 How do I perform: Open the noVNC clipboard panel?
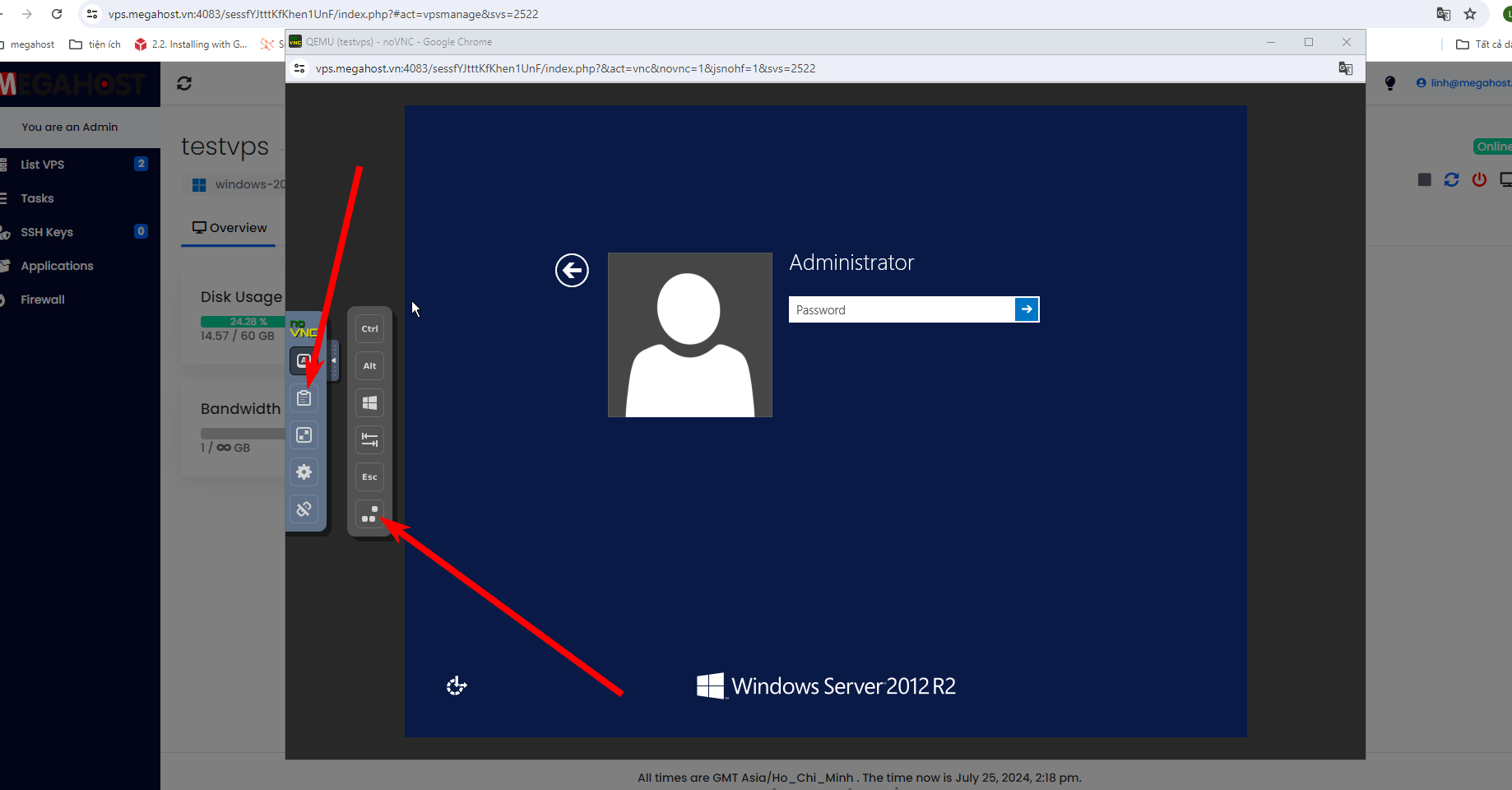pyautogui.click(x=304, y=398)
